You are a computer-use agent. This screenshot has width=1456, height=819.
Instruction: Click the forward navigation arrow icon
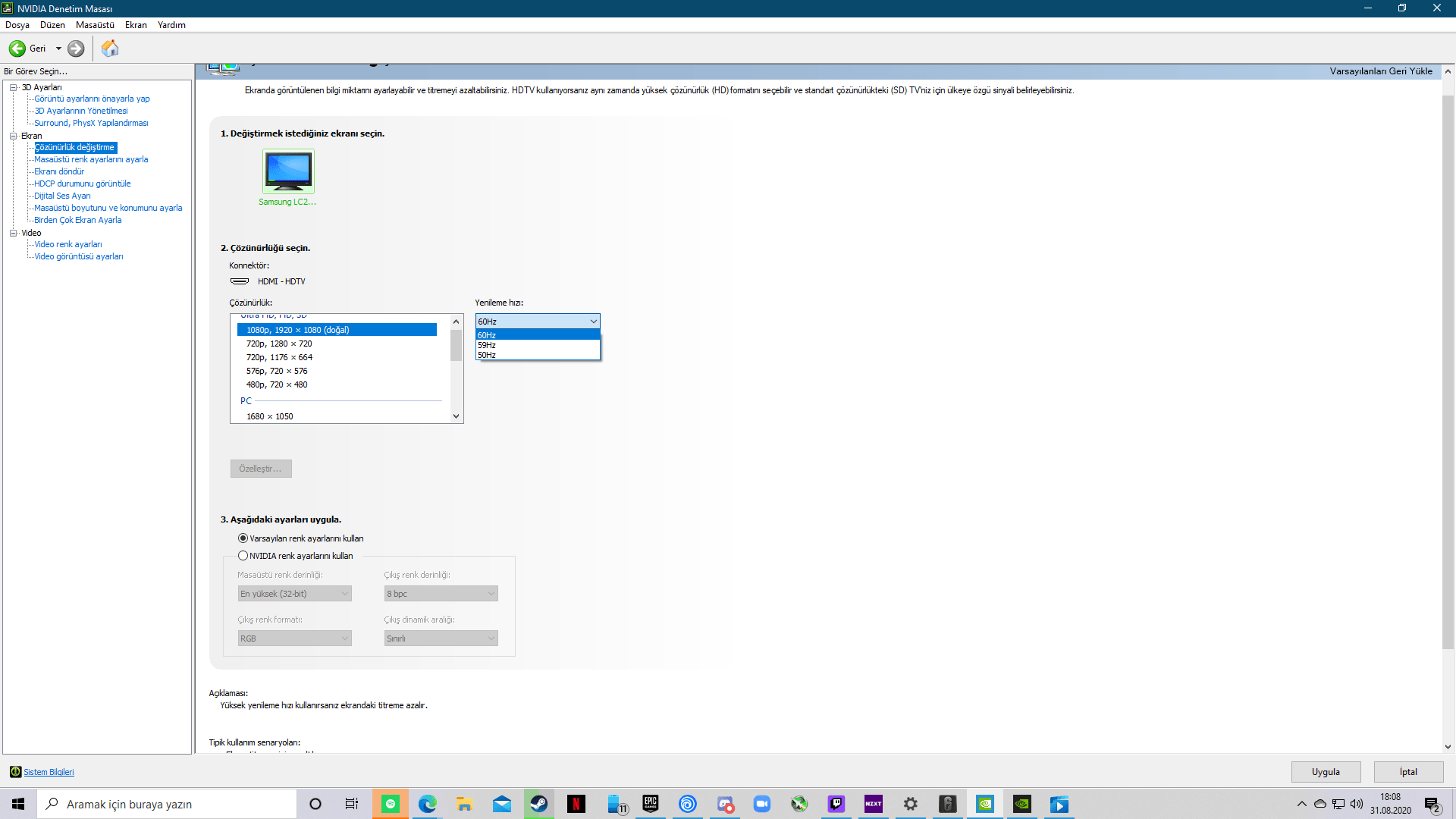tap(76, 49)
